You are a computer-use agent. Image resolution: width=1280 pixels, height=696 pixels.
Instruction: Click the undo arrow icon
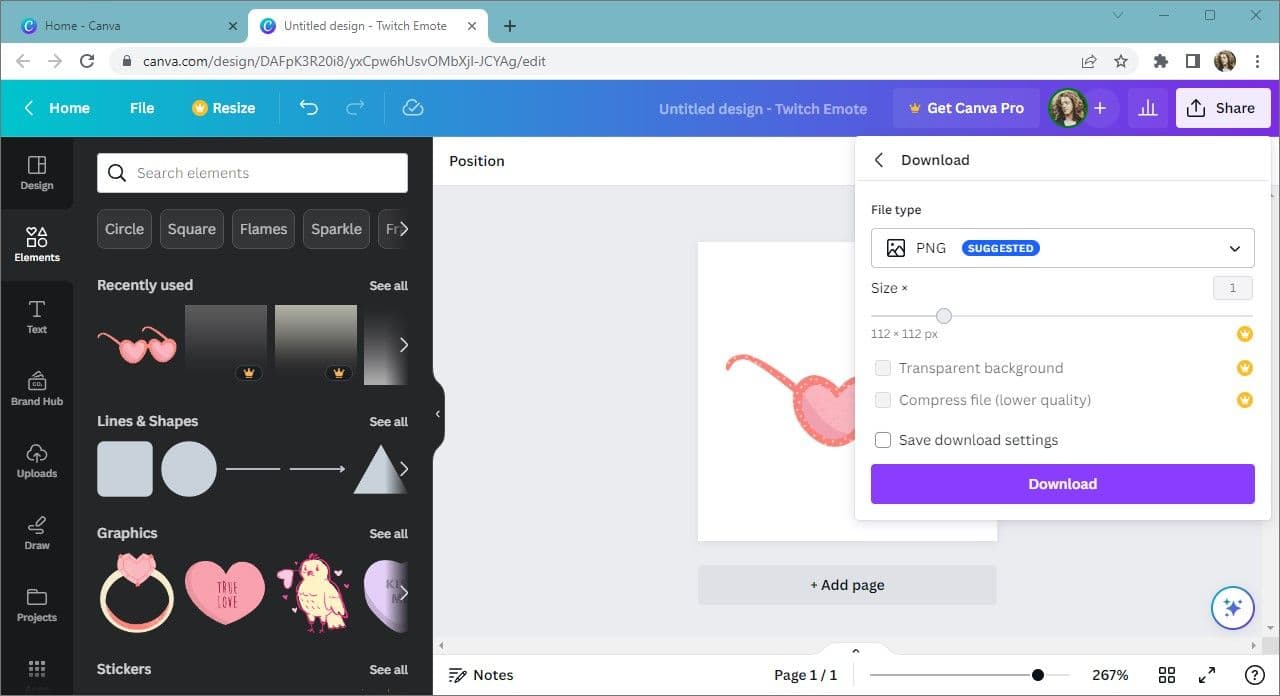[309, 108]
